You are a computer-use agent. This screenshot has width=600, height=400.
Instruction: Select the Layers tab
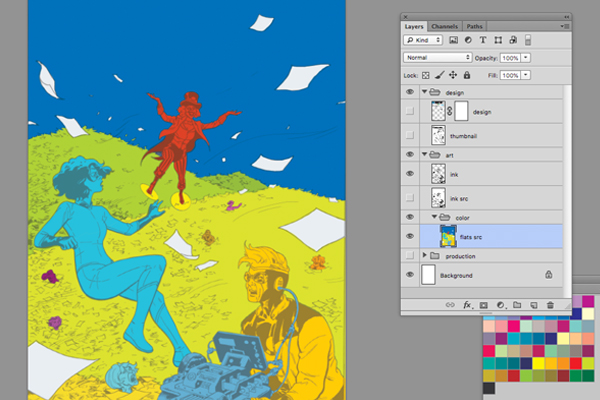click(414, 26)
